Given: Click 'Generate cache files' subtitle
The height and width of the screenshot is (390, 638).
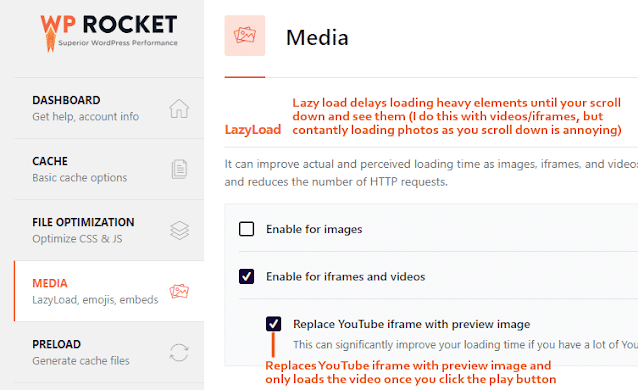Looking at the screenshot, I should [x=81, y=361].
